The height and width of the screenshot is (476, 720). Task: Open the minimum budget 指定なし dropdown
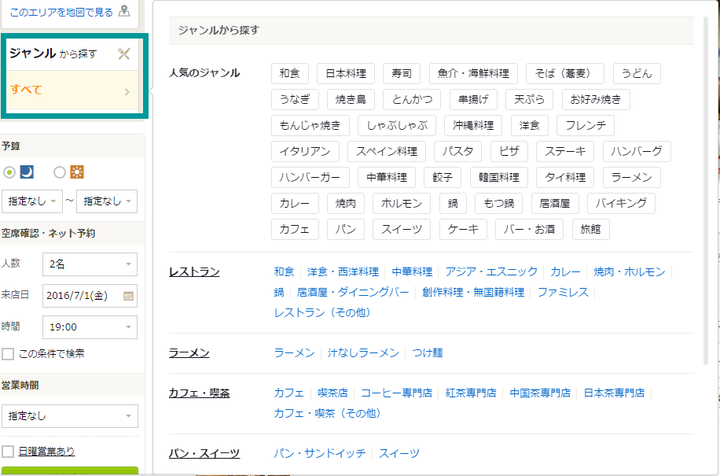(x=32, y=201)
